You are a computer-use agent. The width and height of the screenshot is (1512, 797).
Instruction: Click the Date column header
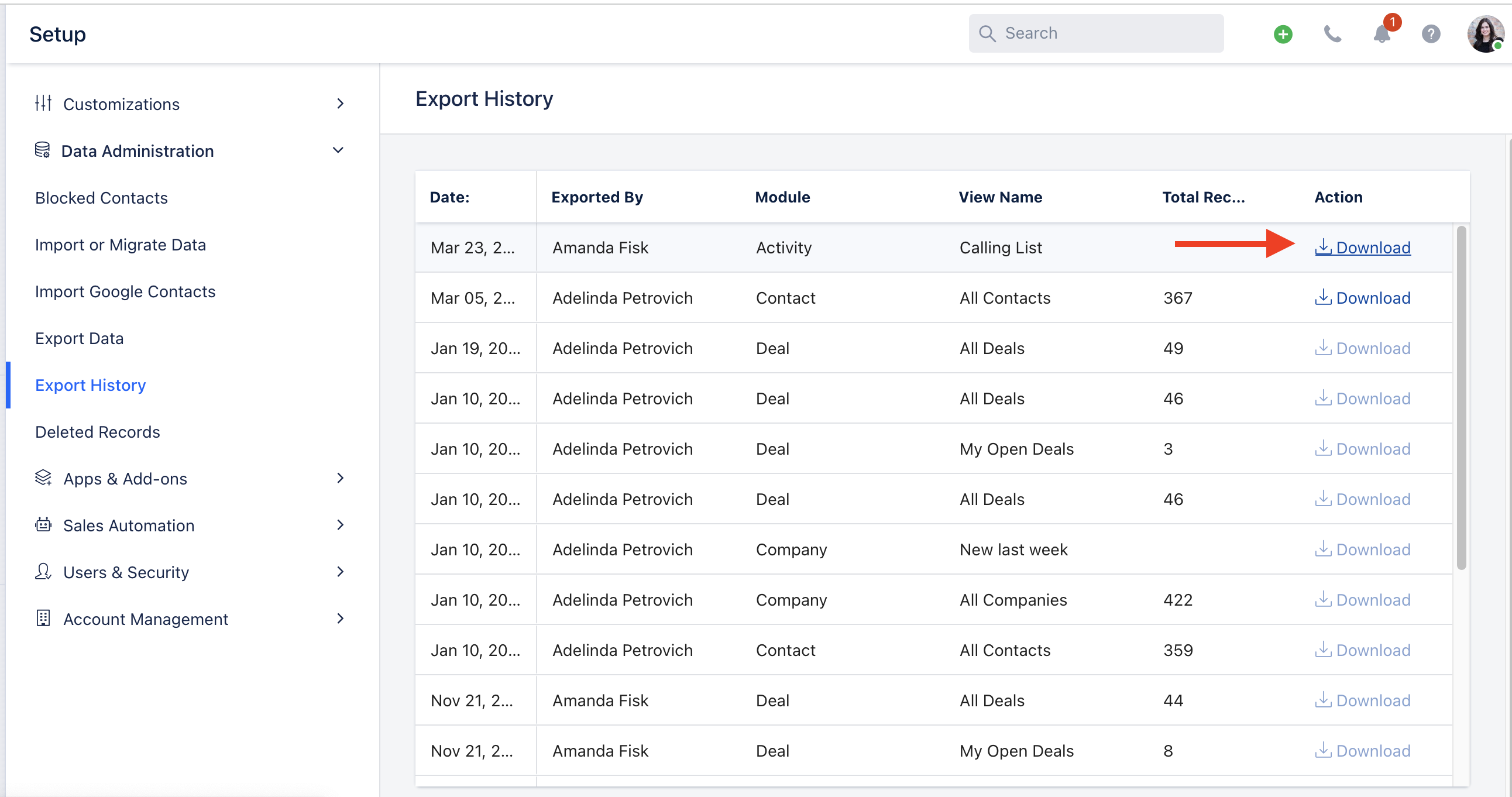coord(449,197)
